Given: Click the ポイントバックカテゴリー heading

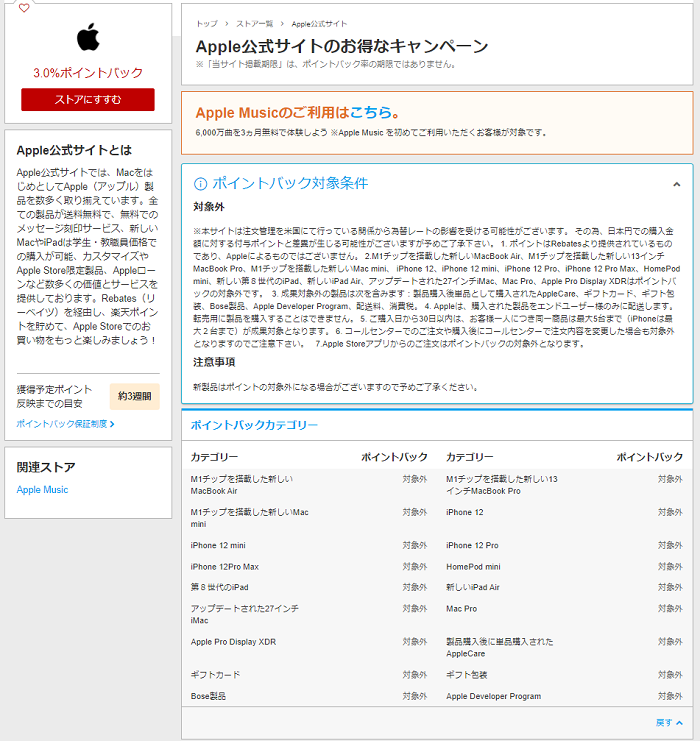Looking at the screenshot, I should click(254, 425).
